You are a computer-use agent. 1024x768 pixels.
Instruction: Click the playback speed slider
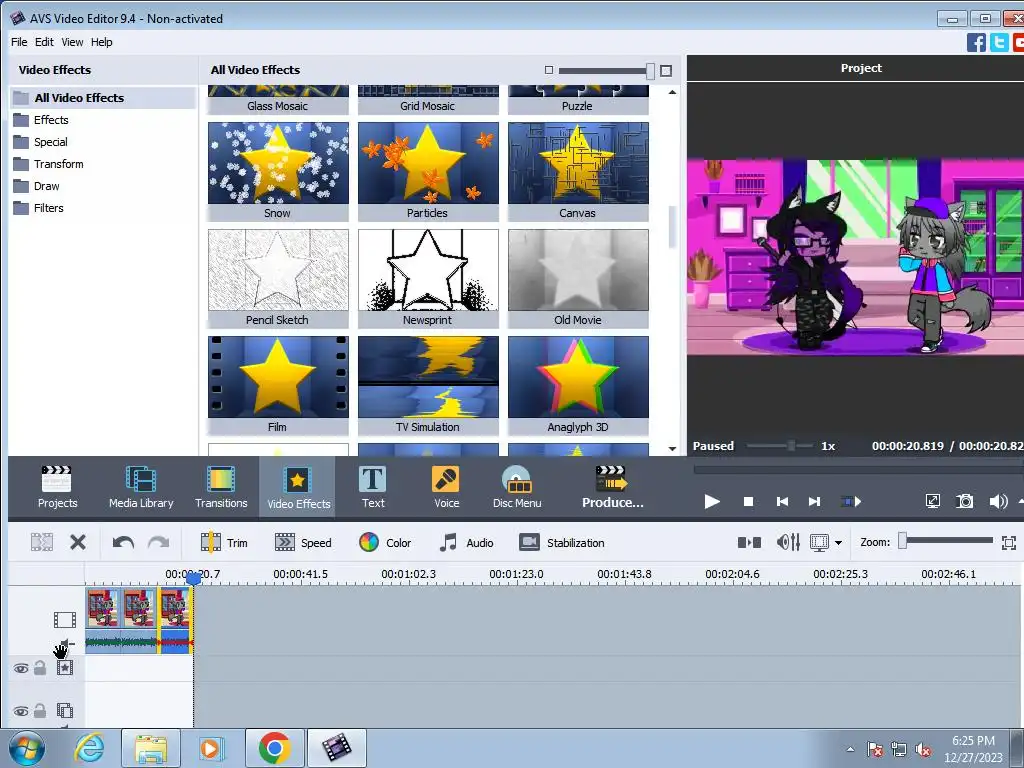pyautogui.click(x=780, y=446)
